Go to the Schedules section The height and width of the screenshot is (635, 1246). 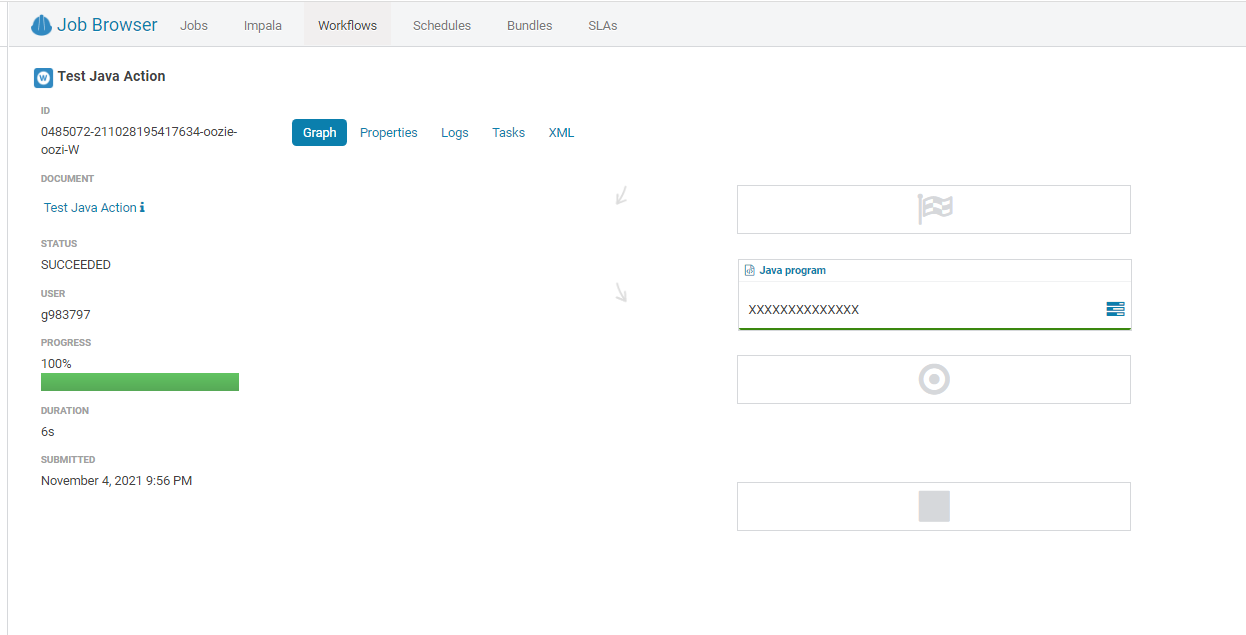click(x=441, y=25)
